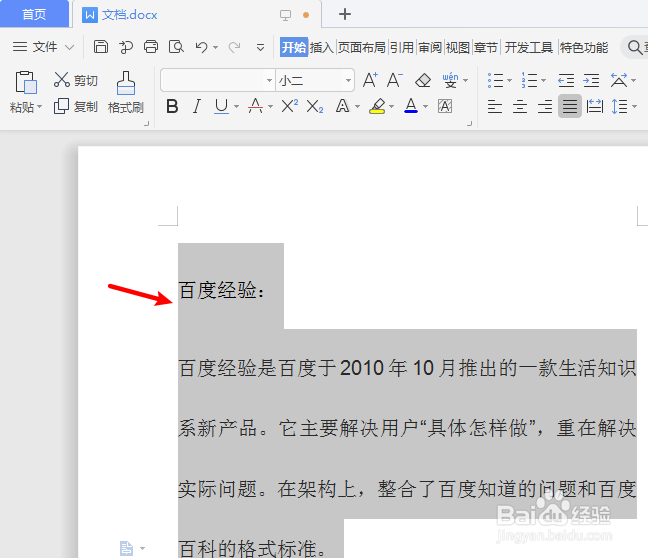Screen dimensions: 648x558
Task: Expand the bulleted list dropdown arrow
Action: (509, 81)
